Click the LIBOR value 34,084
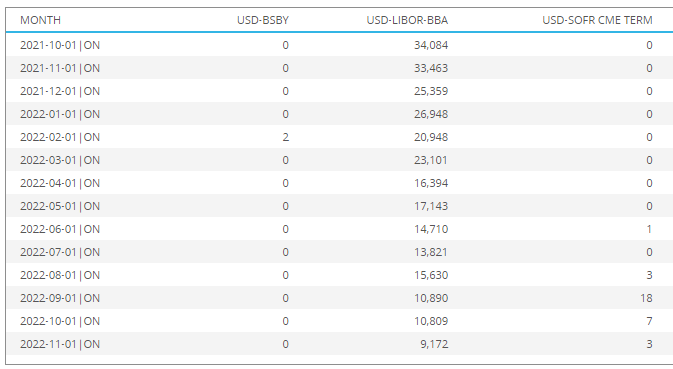 coord(430,45)
